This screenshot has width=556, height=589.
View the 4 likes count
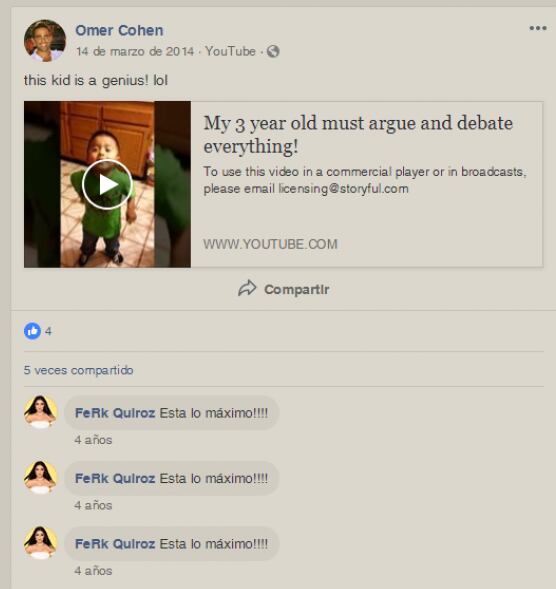(x=48, y=331)
